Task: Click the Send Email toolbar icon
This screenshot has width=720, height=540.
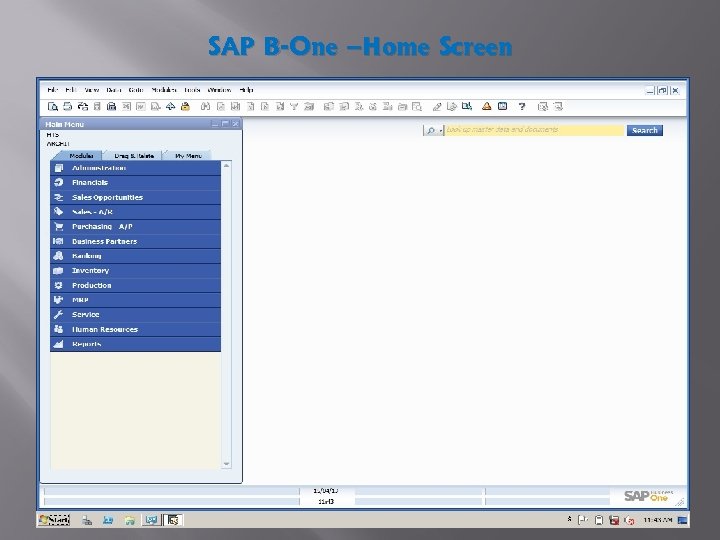Action: [83, 107]
